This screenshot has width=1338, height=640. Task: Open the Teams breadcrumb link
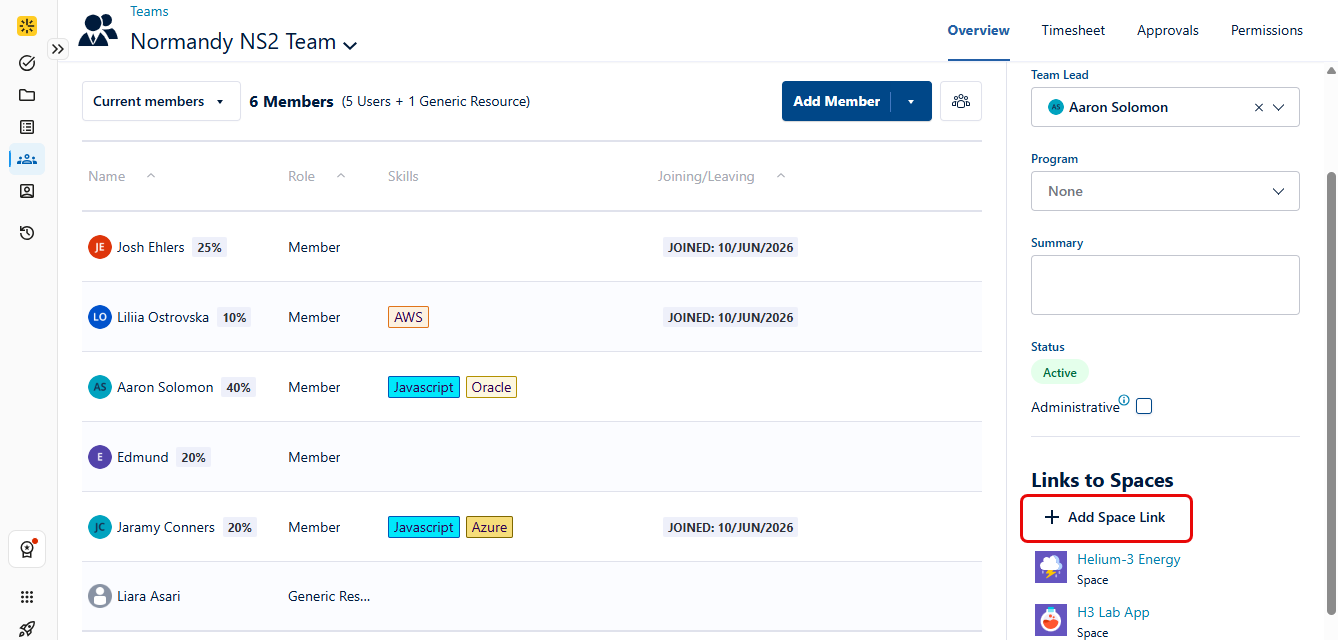pyautogui.click(x=150, y=12)
